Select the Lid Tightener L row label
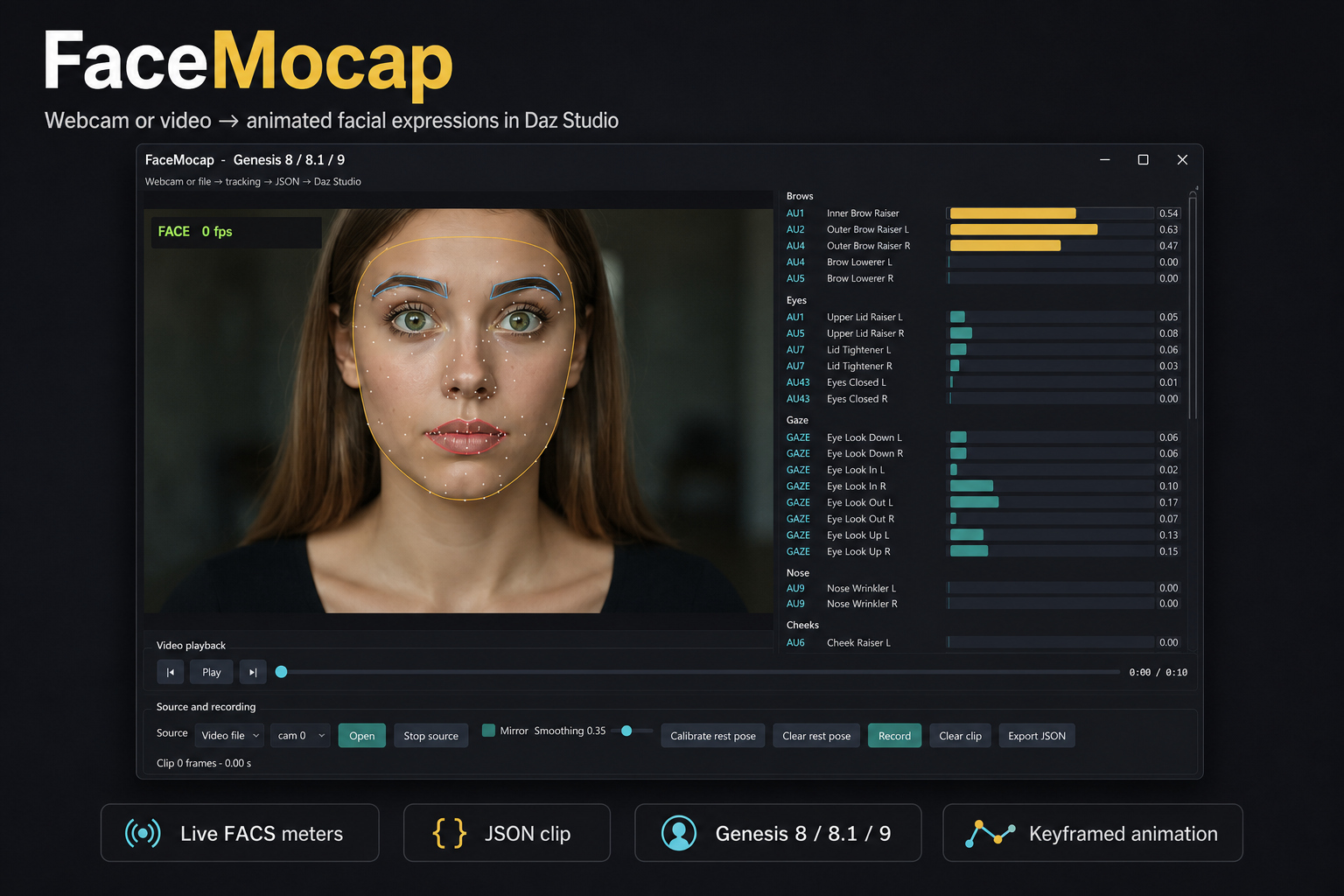The image size is (1344, 896). [x=858, y=350]
